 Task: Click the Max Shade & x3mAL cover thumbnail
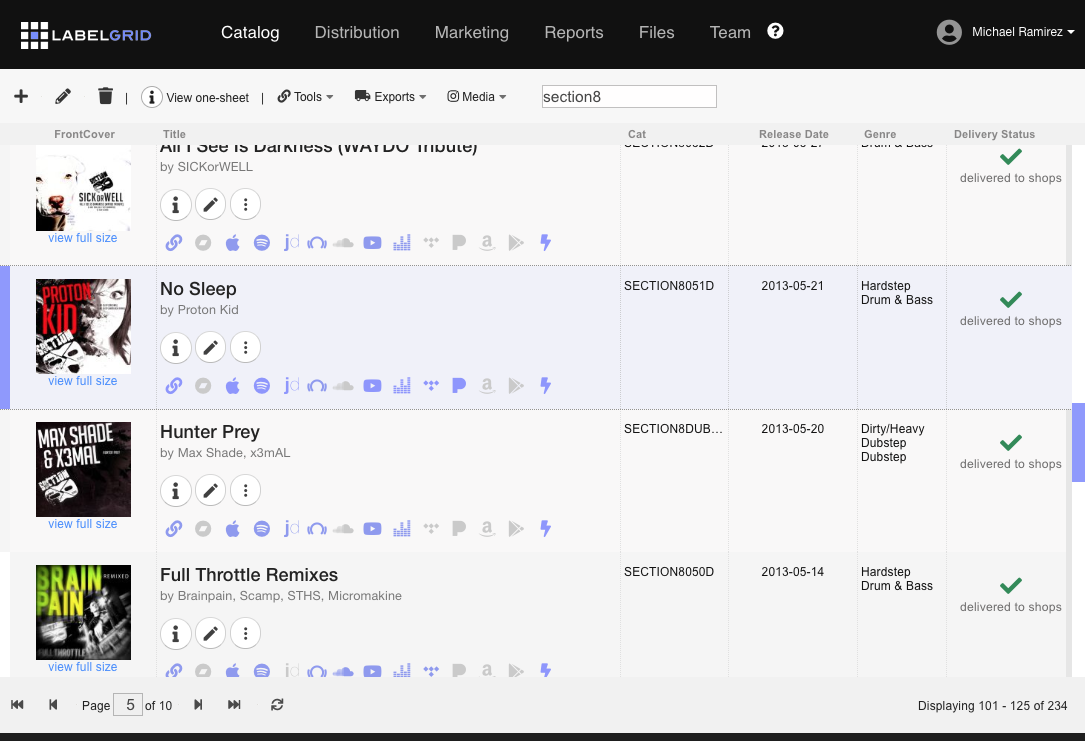(x=83, y=470)
